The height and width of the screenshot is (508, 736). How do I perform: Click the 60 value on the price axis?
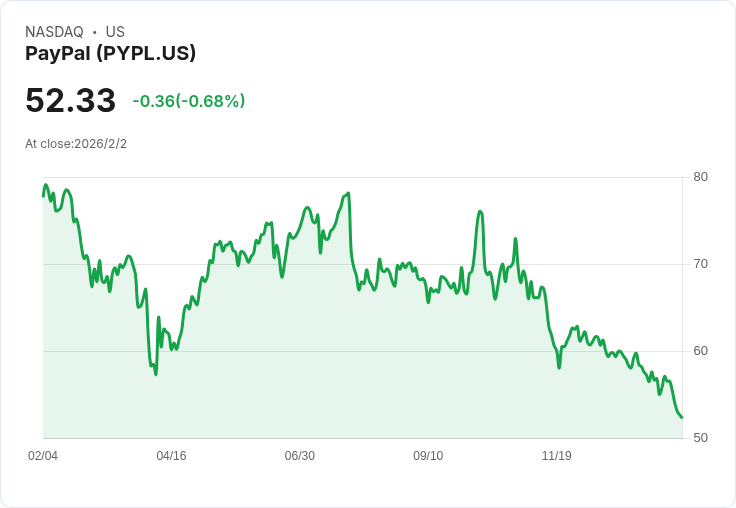coord(700,351)
